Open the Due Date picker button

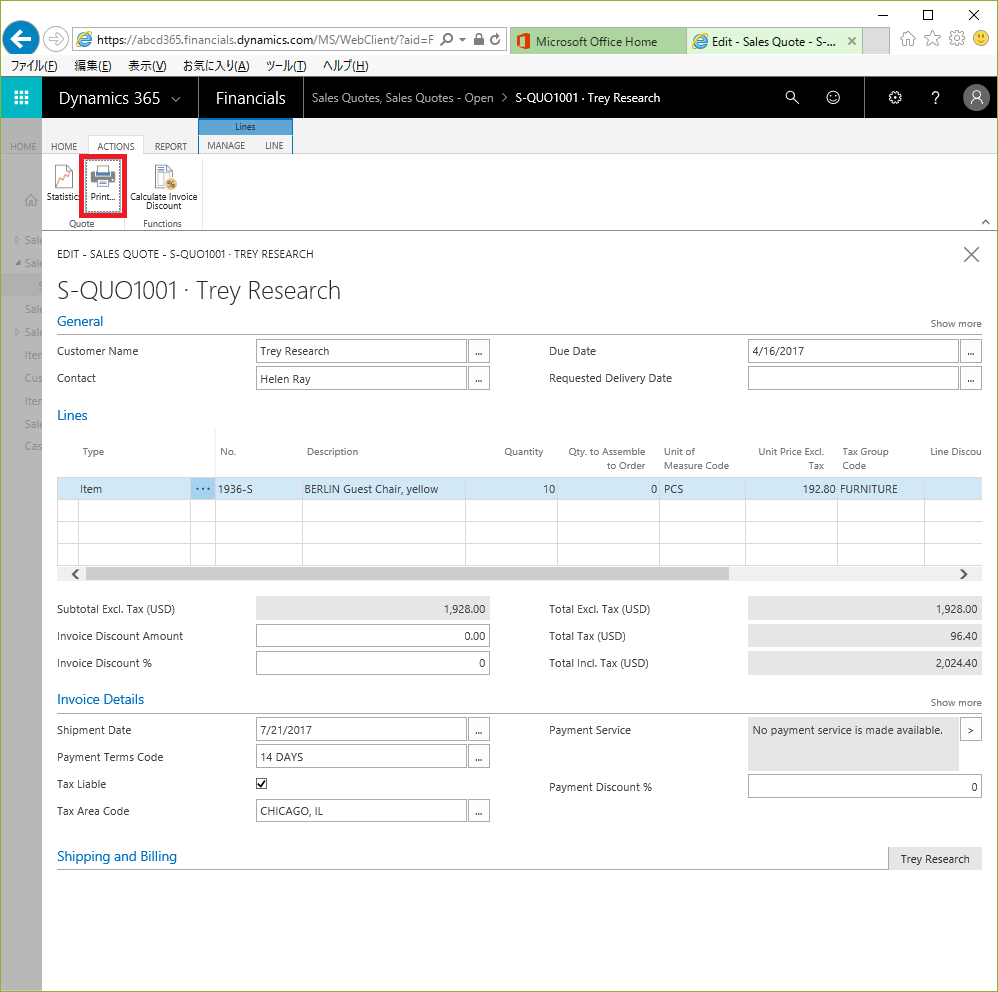970,351
